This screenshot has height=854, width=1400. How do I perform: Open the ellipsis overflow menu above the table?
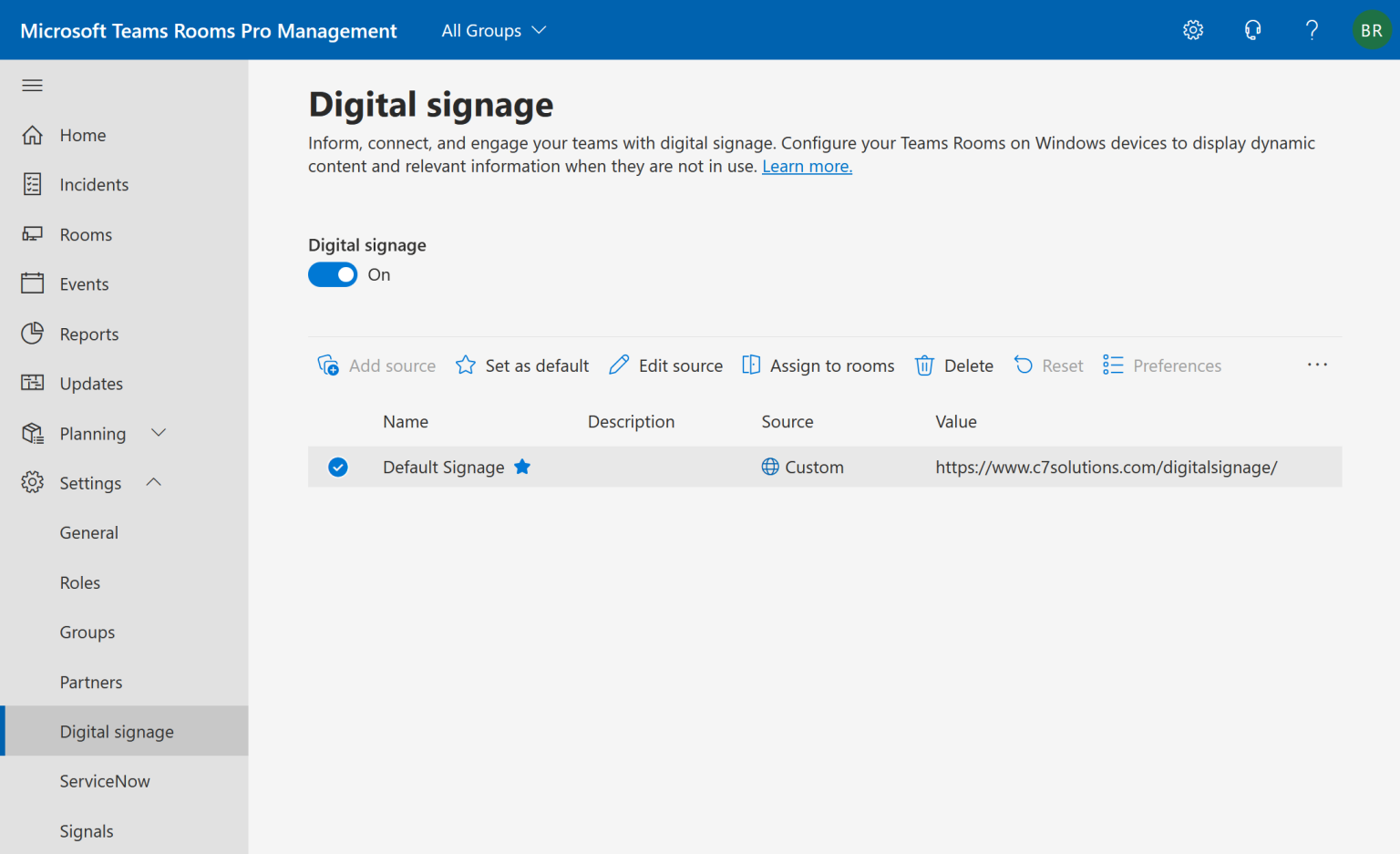[x=1317, y=365]
